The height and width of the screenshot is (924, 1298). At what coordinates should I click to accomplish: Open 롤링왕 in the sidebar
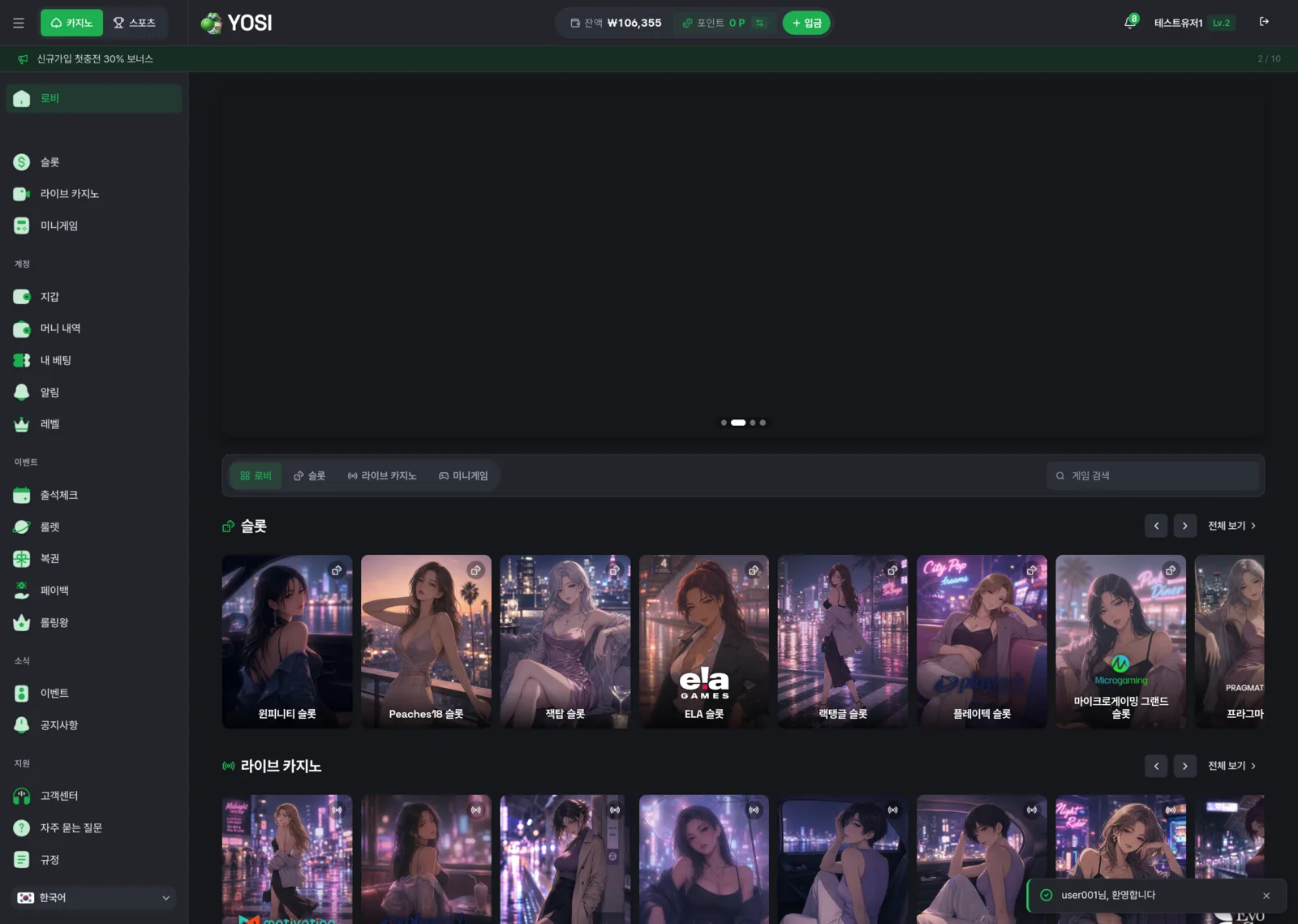coord(94,622)
